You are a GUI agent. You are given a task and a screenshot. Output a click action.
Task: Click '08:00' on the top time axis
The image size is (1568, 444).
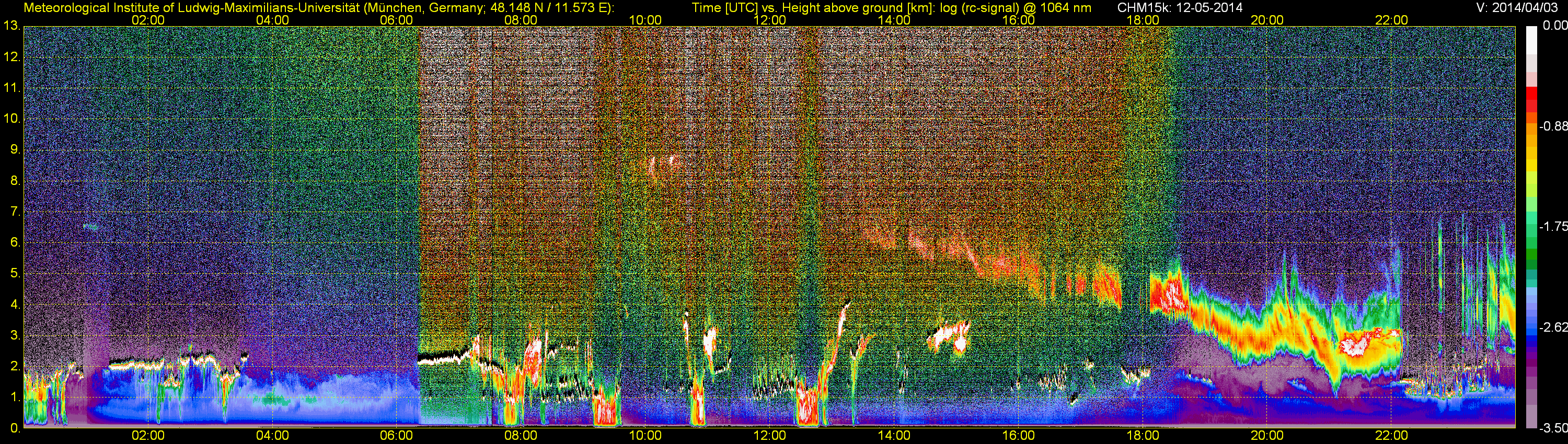[x=521, y=20]
